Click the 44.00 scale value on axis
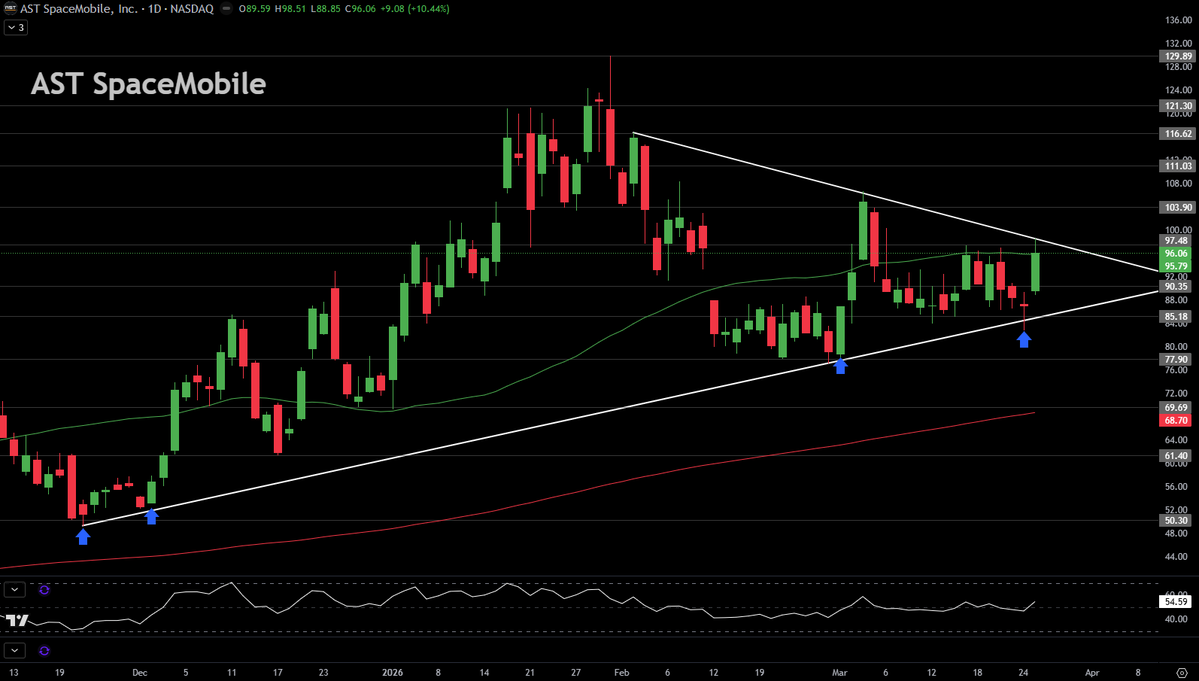 tap(1178, 556)
